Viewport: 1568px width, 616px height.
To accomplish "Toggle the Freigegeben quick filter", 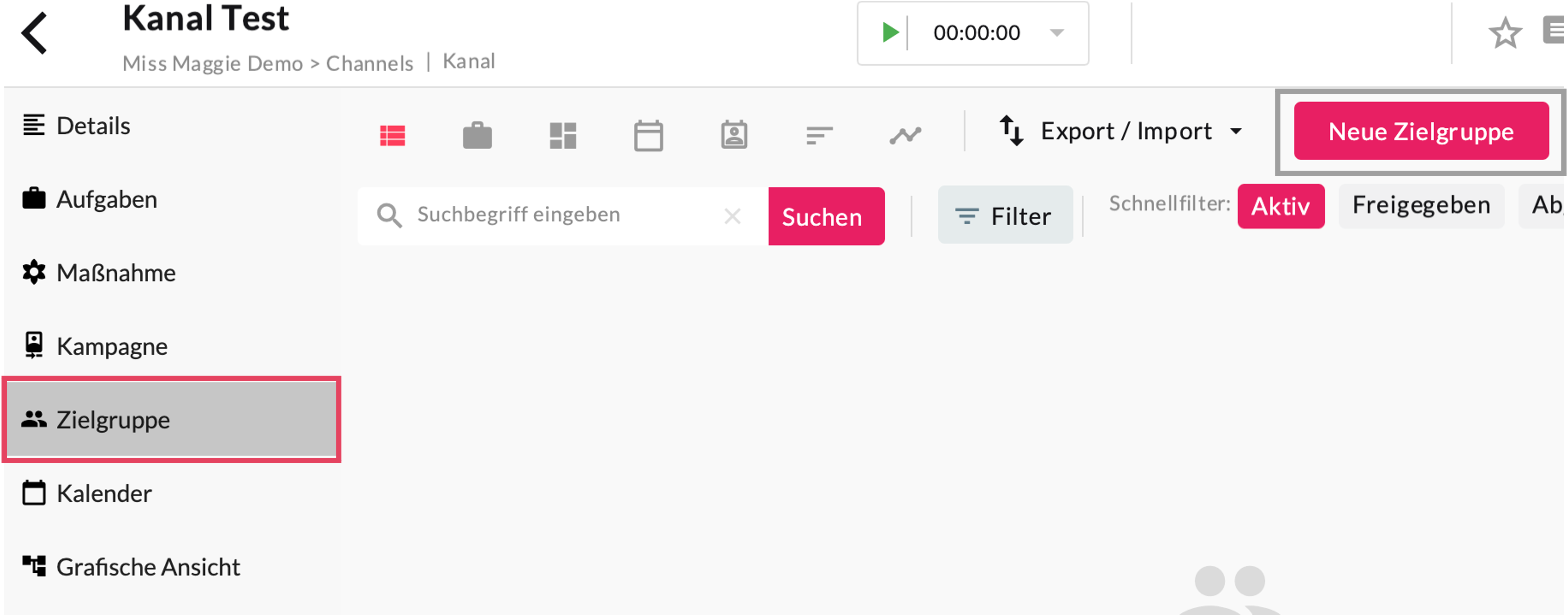I will click(1421, 206).
